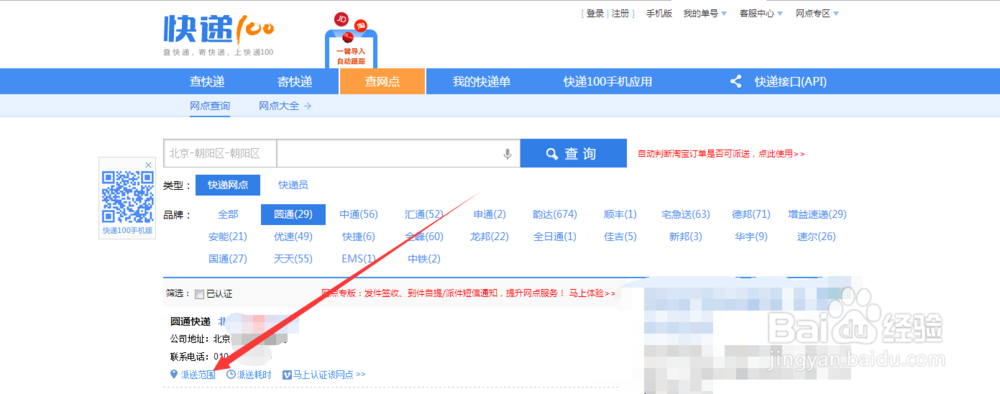The image size is (1000, 394).
Task: Select brand EMS(1)
Action: 359,259
